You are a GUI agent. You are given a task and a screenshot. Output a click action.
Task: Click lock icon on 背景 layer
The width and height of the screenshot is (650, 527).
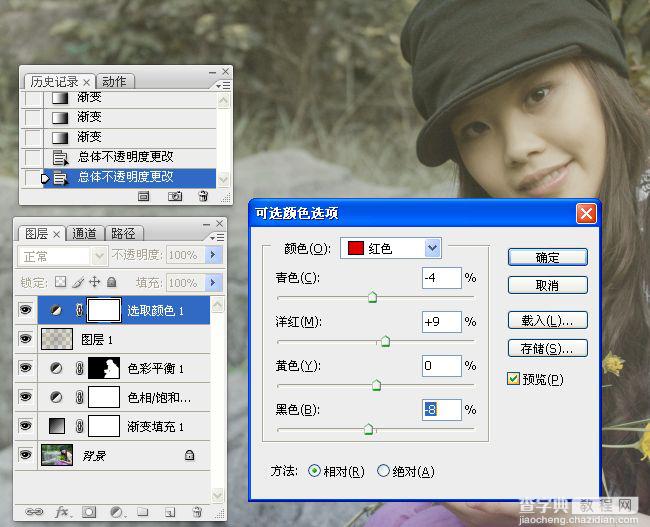pyautogui.click(x=189, y=455)
